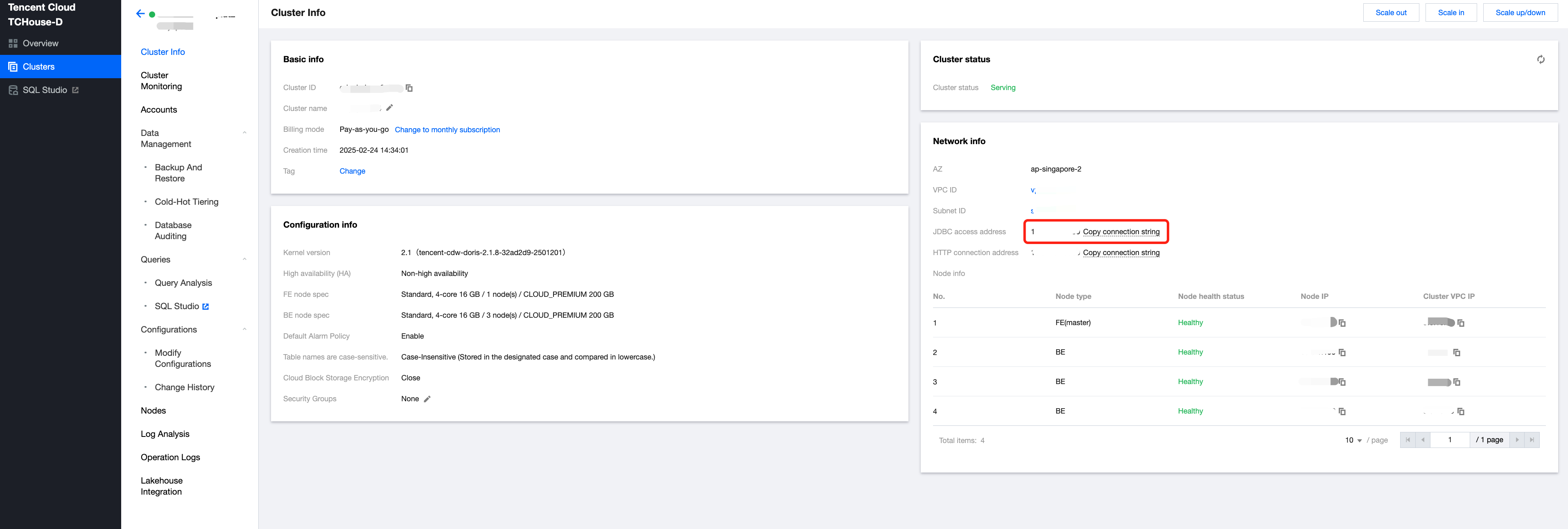
Task: Open Log Analysis page
Action: pyautogui.click(x=165, y=434)
